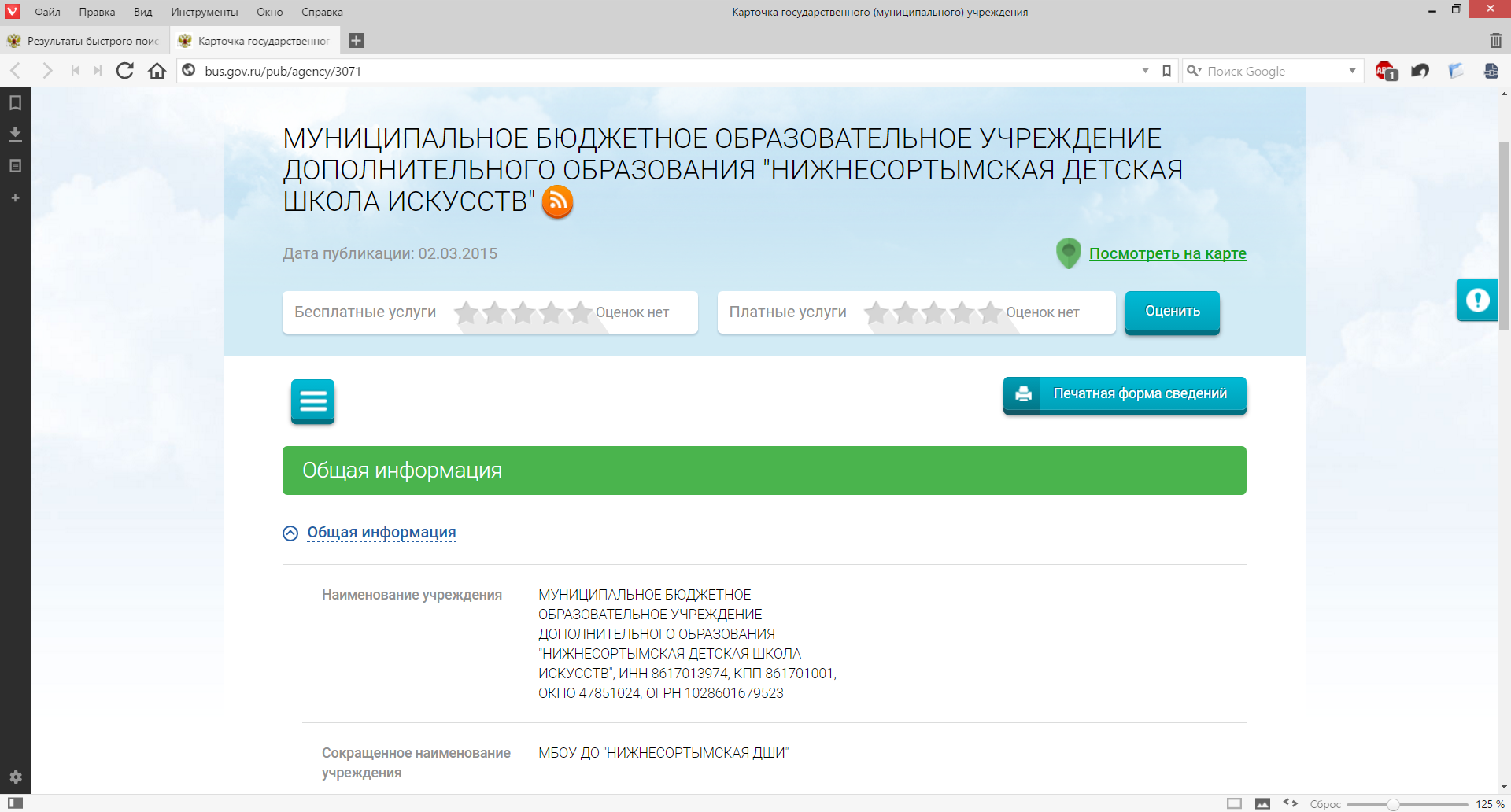This screenshot has height=812, width=1511.
Task: Click the Дата публикации: 02.03.2015 text
Action: coord(390,253)
